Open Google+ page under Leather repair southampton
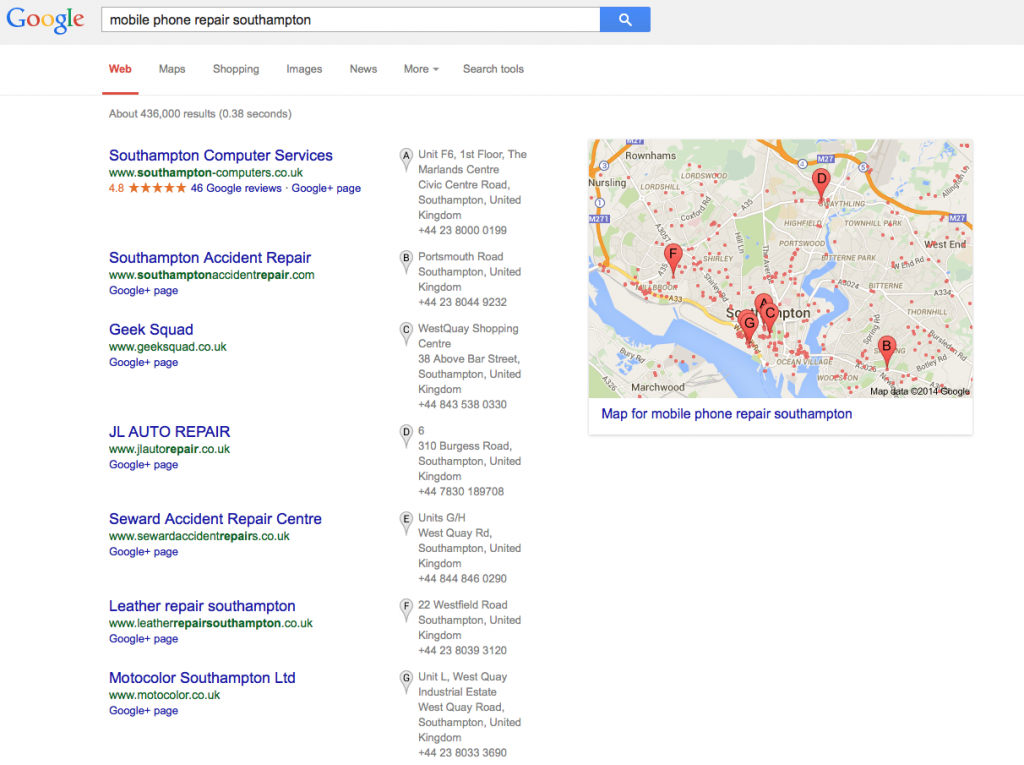1024x765 pixels. [x=144, y=639]
